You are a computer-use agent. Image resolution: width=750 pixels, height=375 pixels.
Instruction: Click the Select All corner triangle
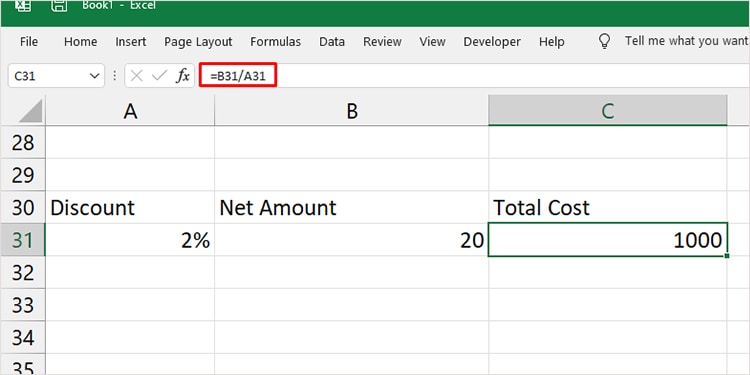click(31, 110)
